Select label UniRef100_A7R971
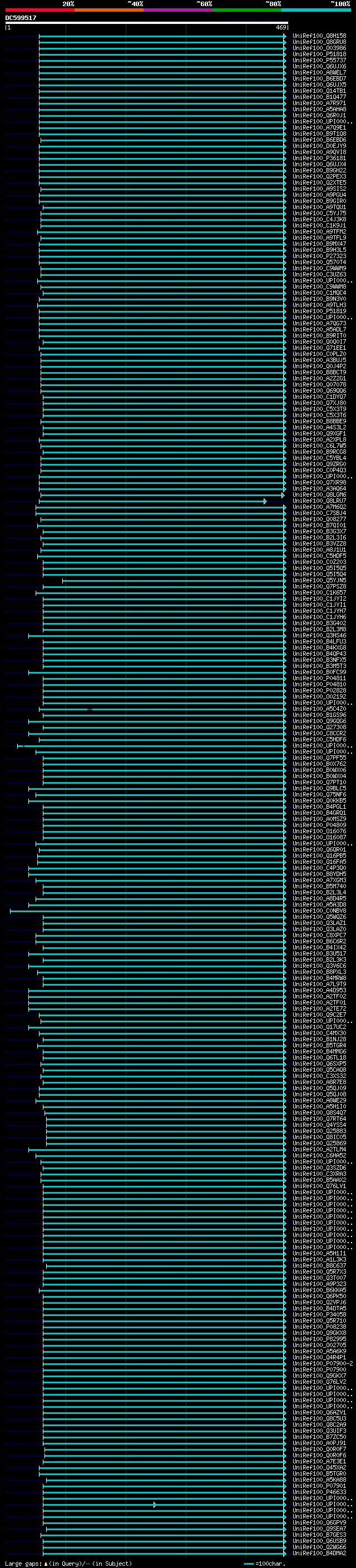This screenshot has height=1568, width=356. click(319, 103)
